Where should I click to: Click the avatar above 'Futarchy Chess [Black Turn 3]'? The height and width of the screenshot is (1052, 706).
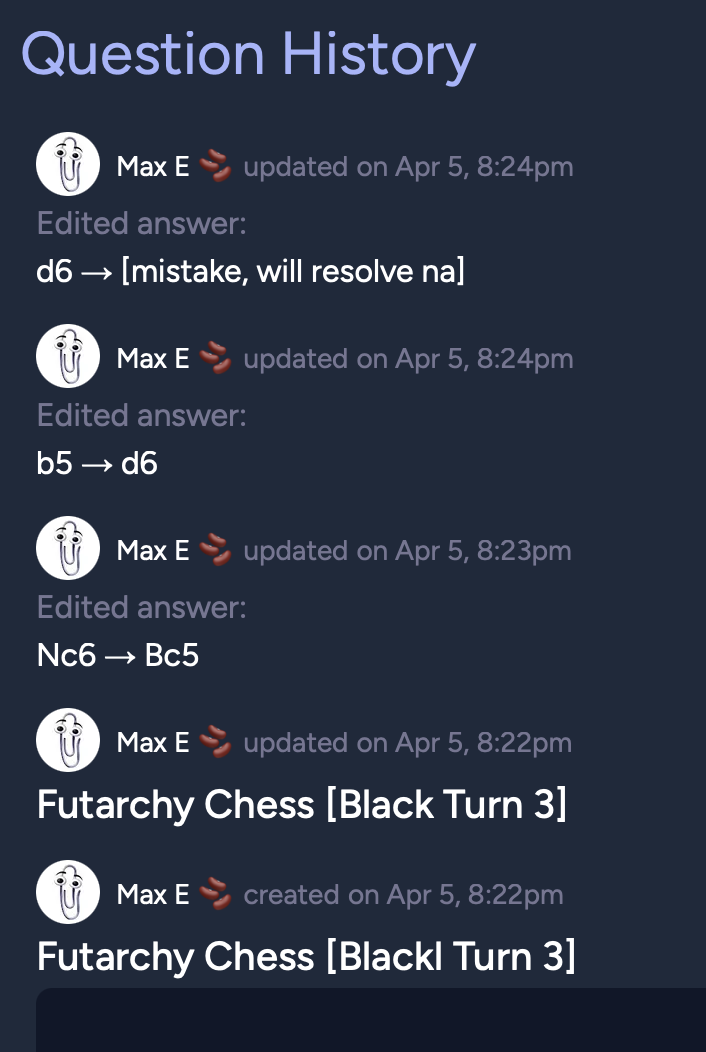click(68, 740)
